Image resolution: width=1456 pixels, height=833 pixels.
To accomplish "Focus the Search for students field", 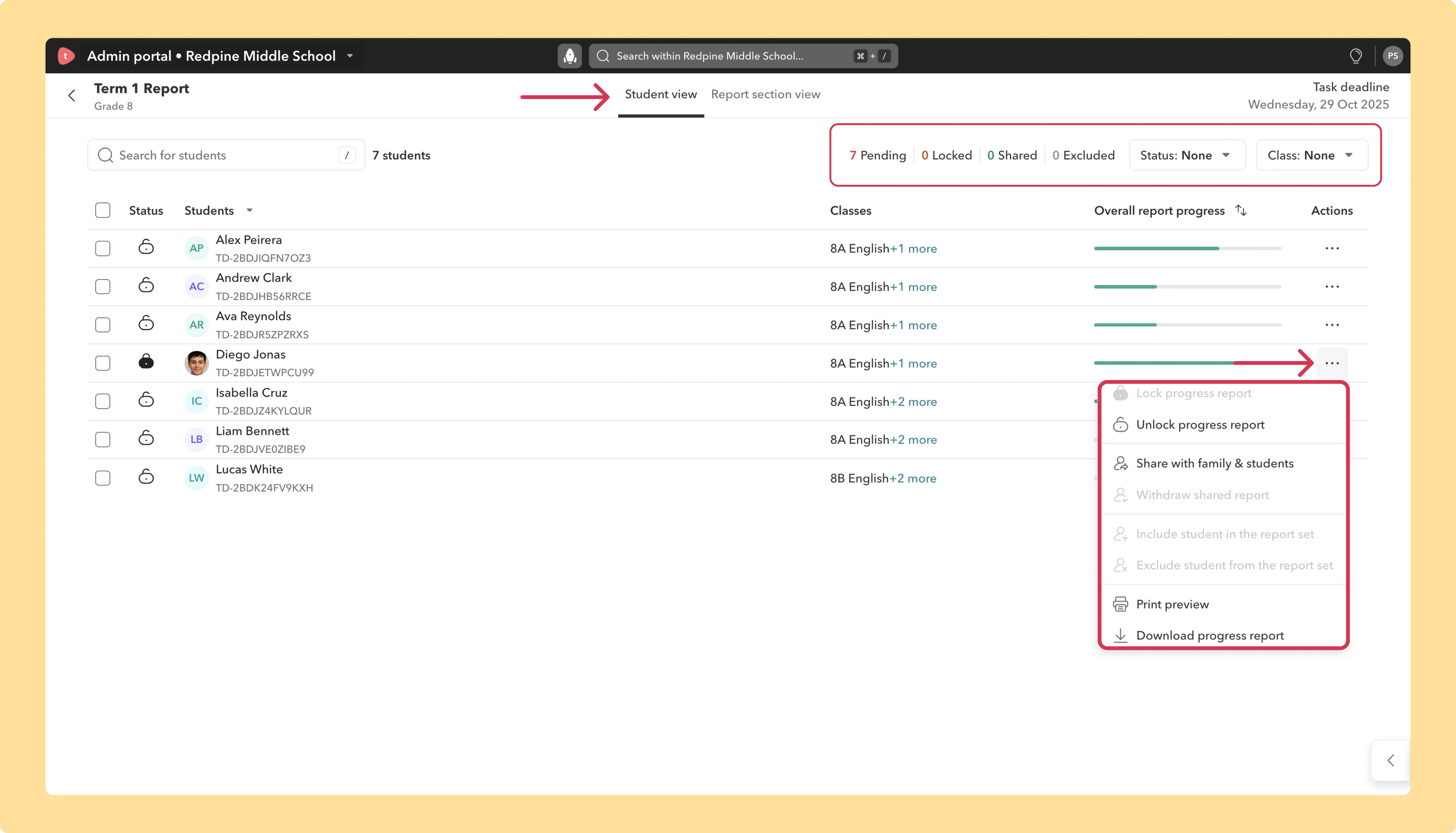I will click(226, 155).
